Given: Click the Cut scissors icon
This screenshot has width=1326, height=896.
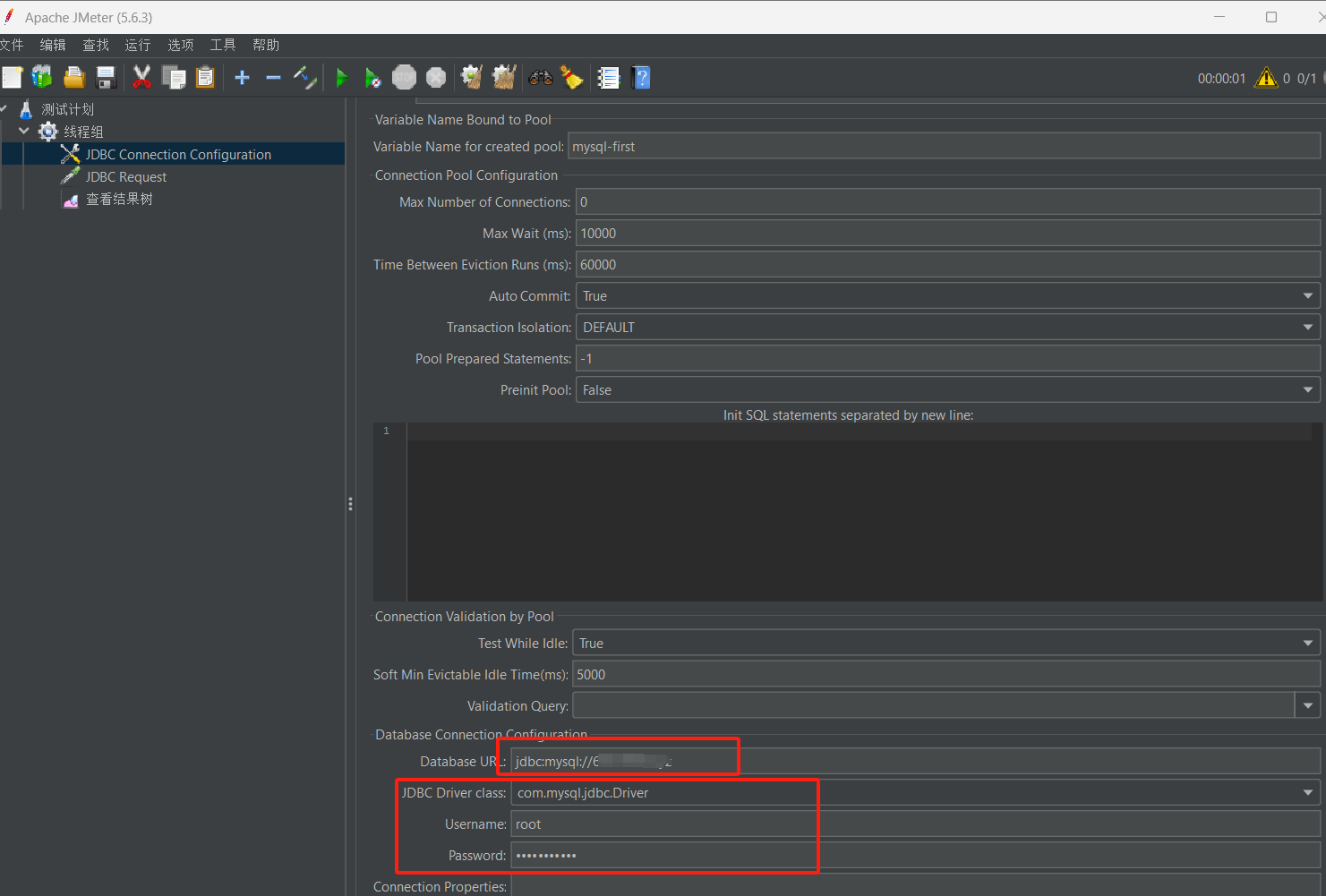Looking at the screenshot, I should point(141,78).
